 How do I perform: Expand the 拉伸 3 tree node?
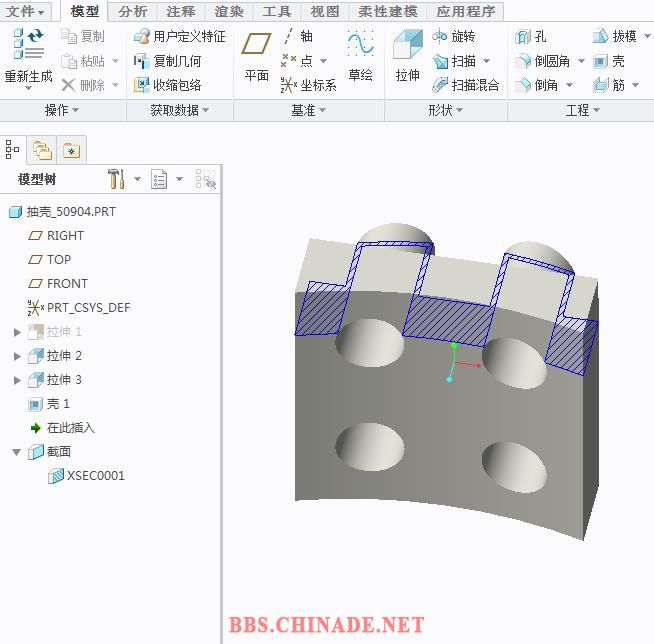click(x=17, y=380)
